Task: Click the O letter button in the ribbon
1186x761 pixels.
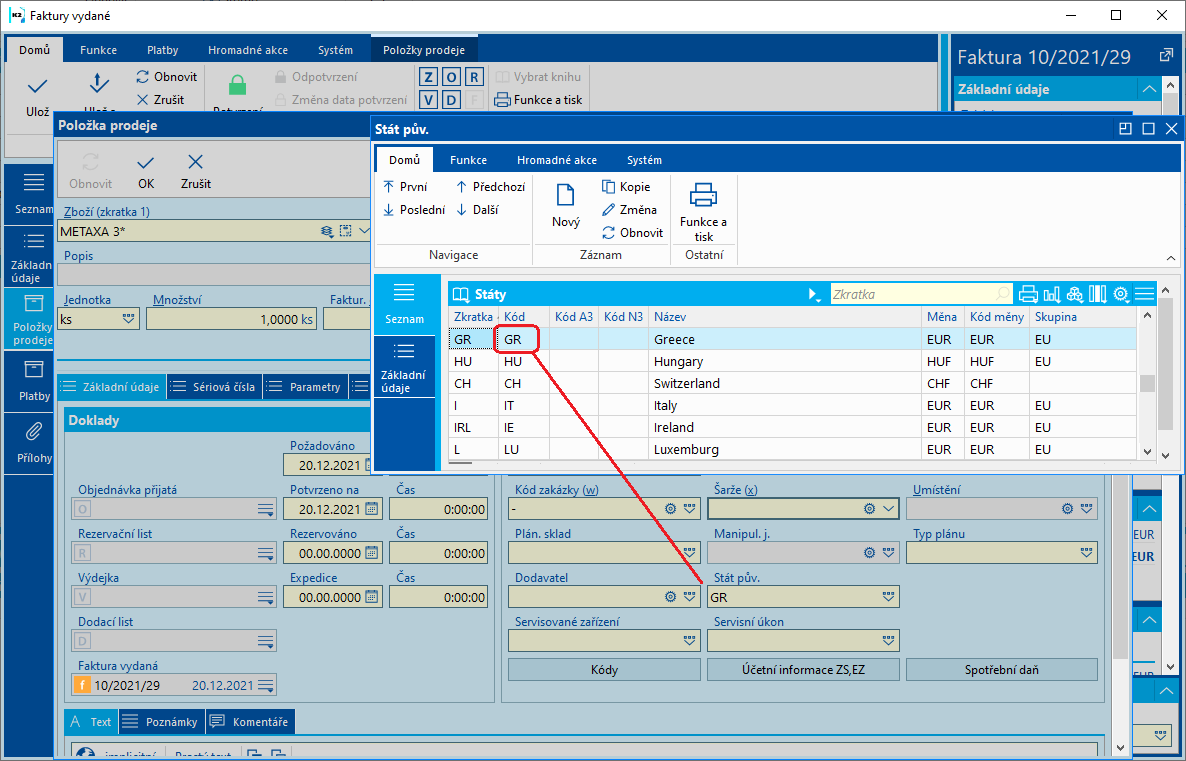Action: (452, 76)
